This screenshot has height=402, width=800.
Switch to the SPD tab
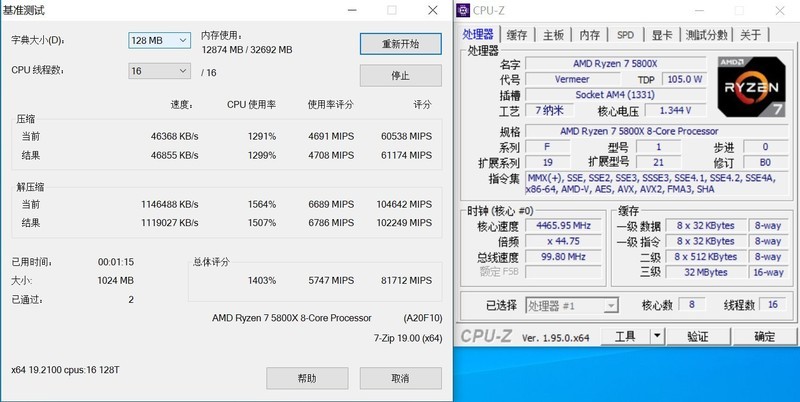tap(625, 35)
